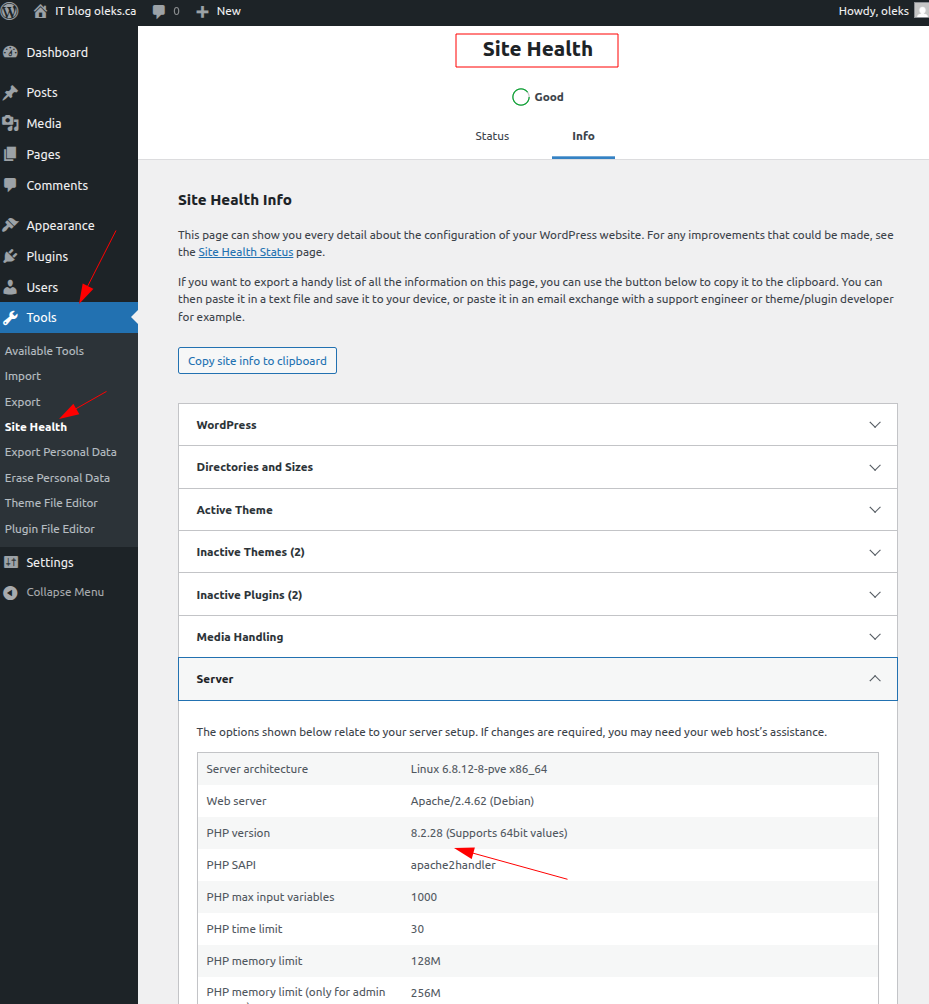Expand the WordPress section
The image size is (929, 1004).
(538, 425)
